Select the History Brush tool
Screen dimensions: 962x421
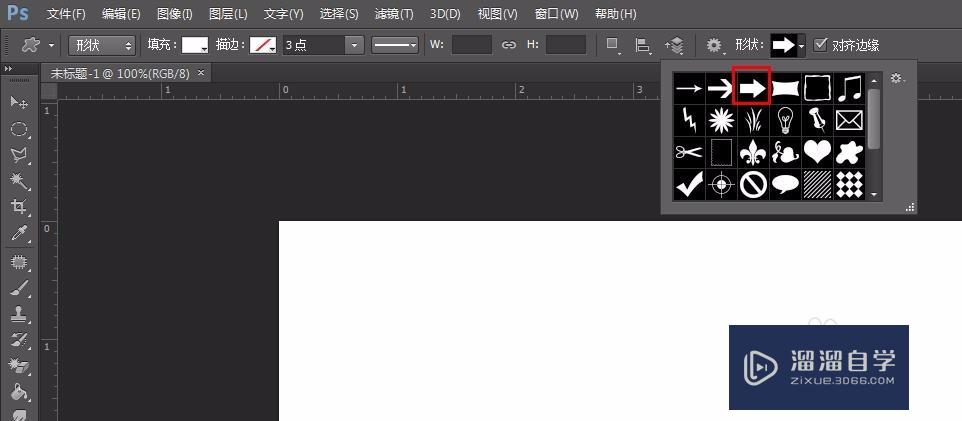point(20,339)
